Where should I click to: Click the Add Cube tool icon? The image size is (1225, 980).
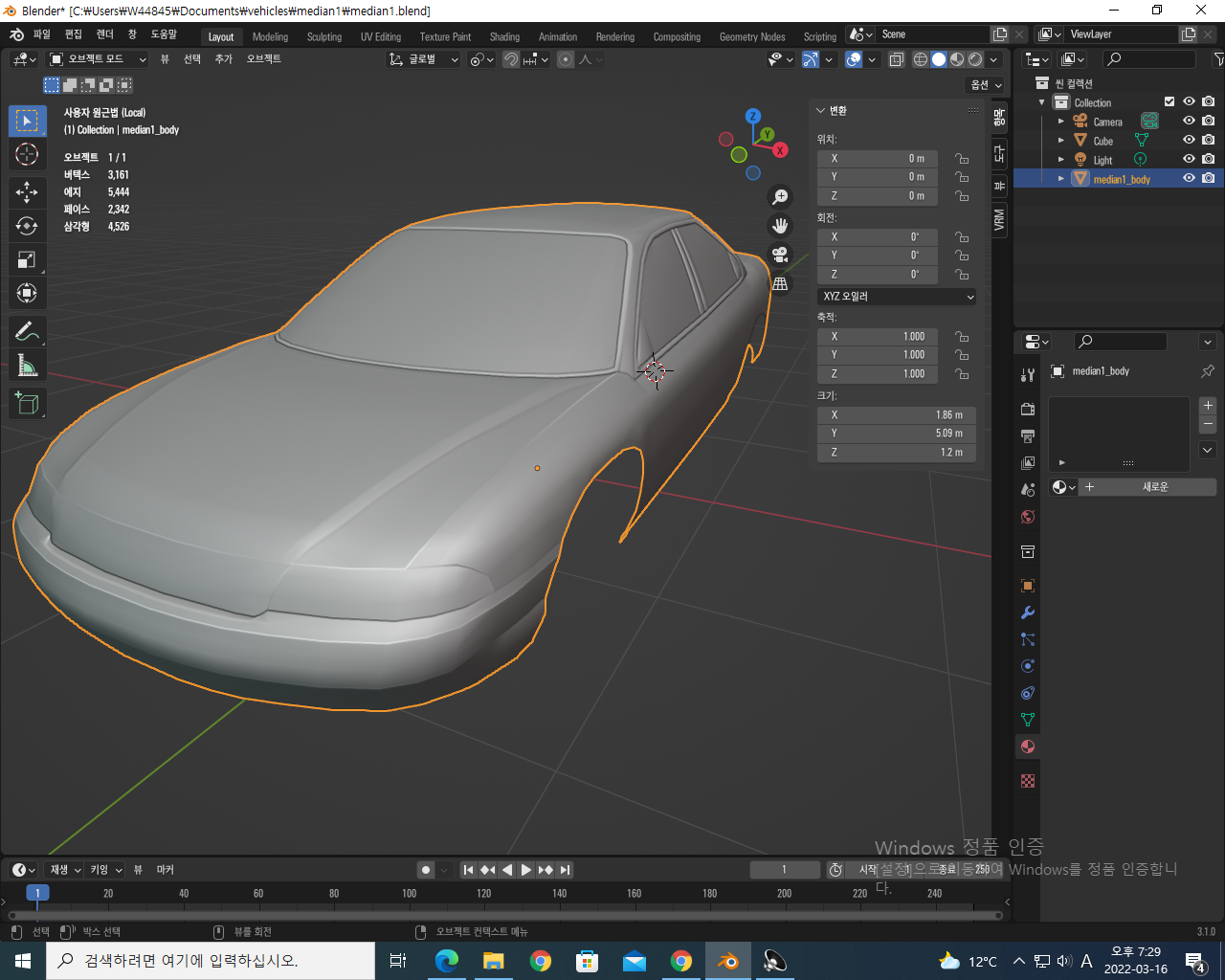pyautogui.click(x=27, y=403)
